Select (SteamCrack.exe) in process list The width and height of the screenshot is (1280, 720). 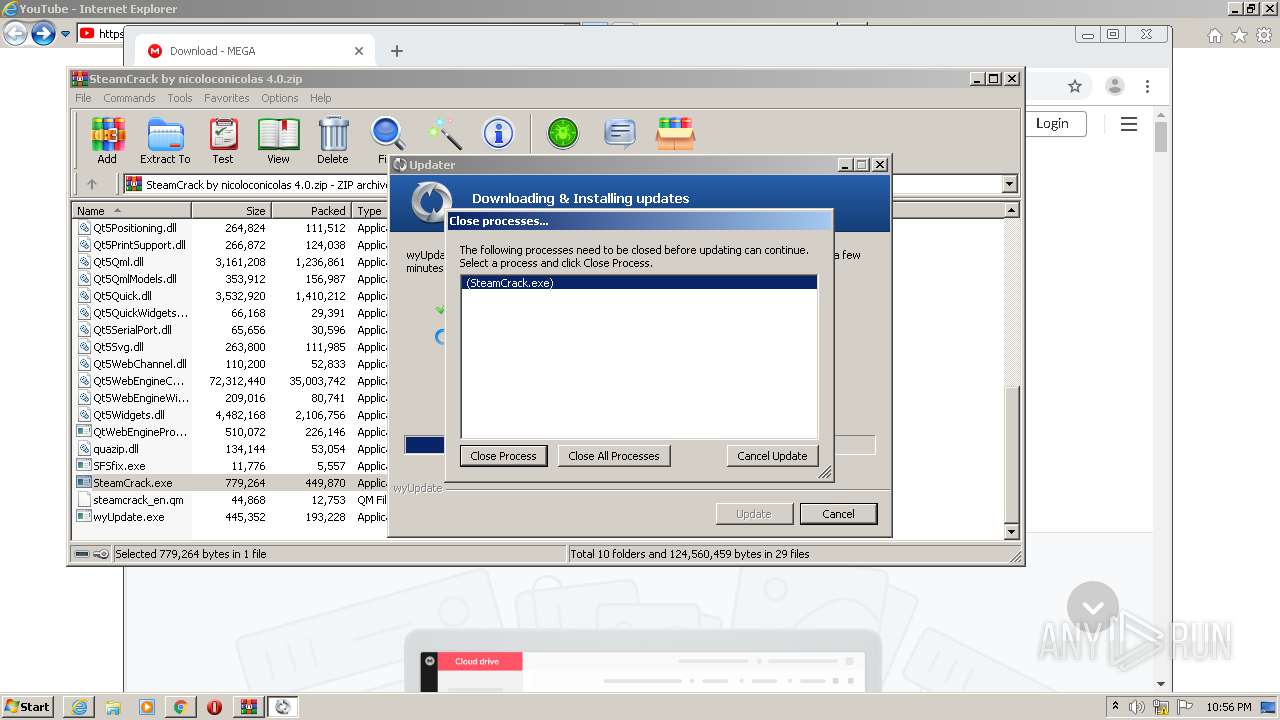639,283
